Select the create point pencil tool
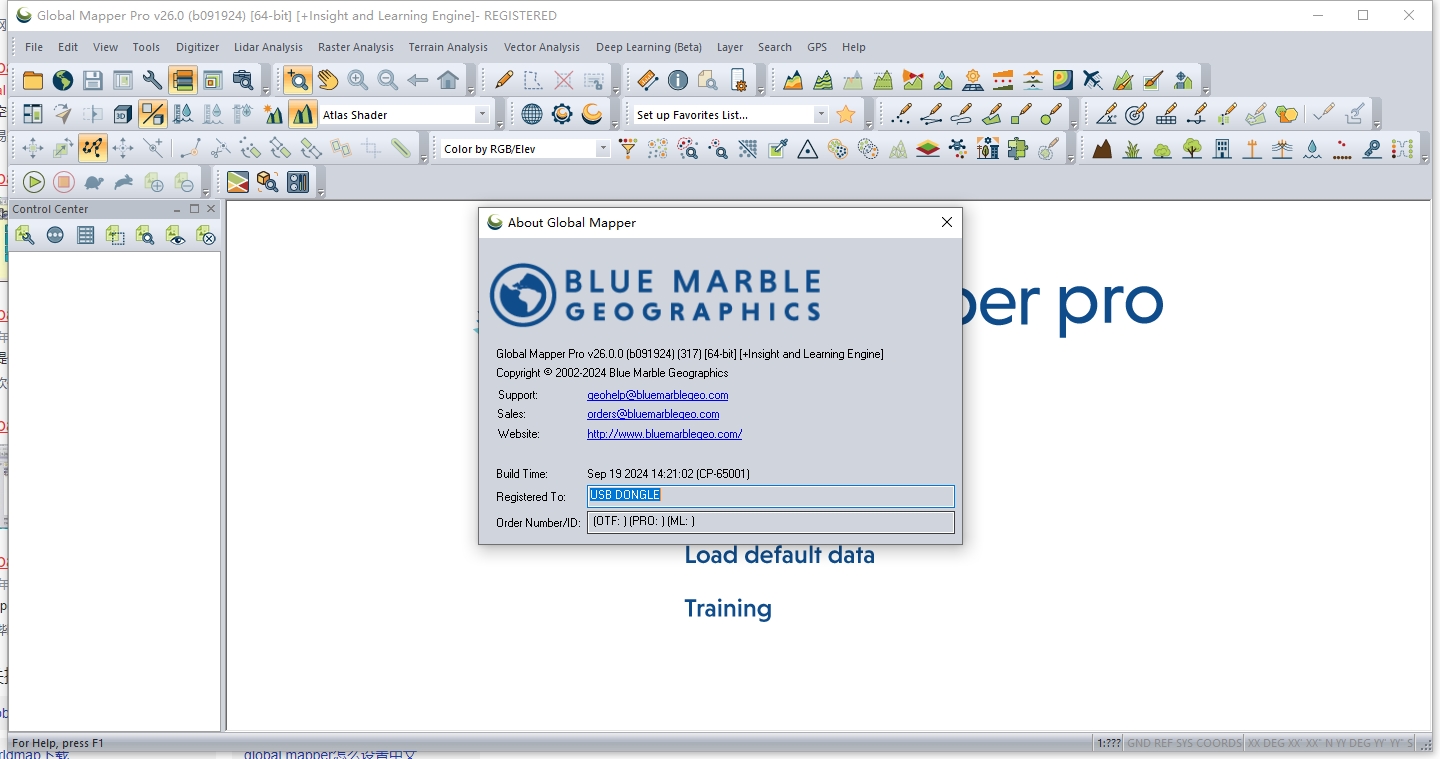The image size is (1440, 759). (901, 115)
